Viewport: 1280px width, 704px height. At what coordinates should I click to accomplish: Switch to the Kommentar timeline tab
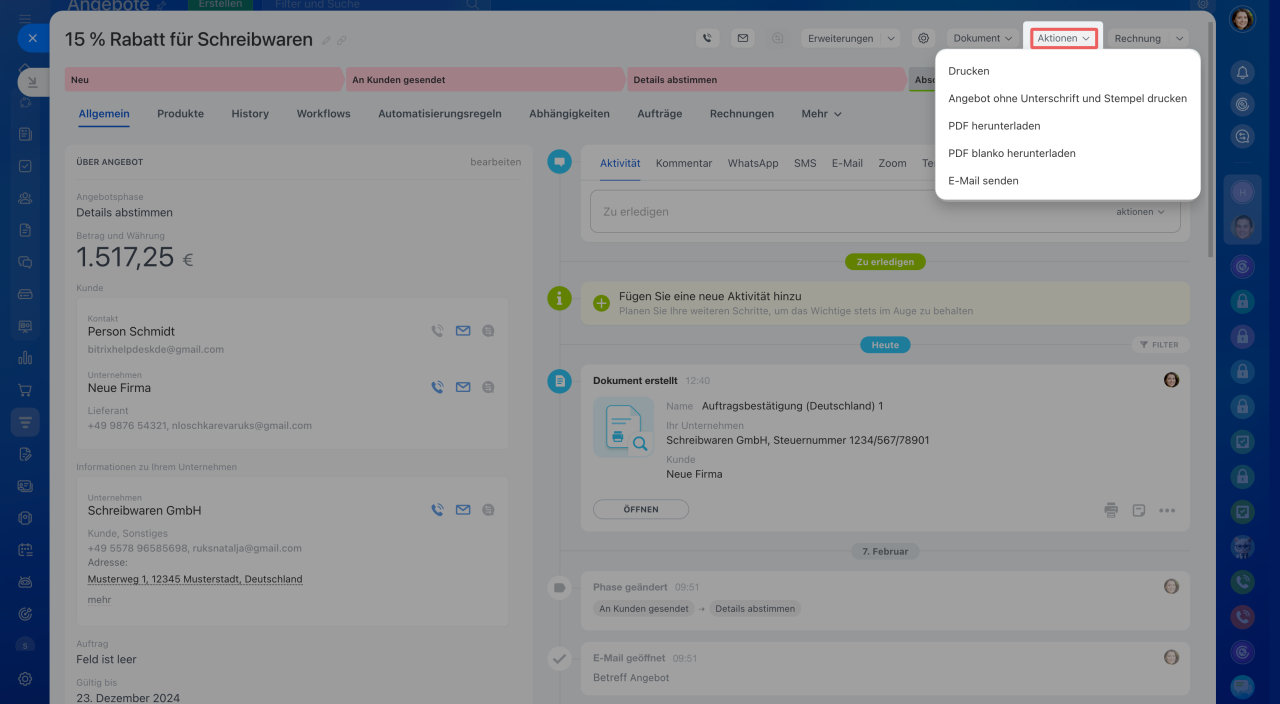pyautogui.click(x=684, y=163)
